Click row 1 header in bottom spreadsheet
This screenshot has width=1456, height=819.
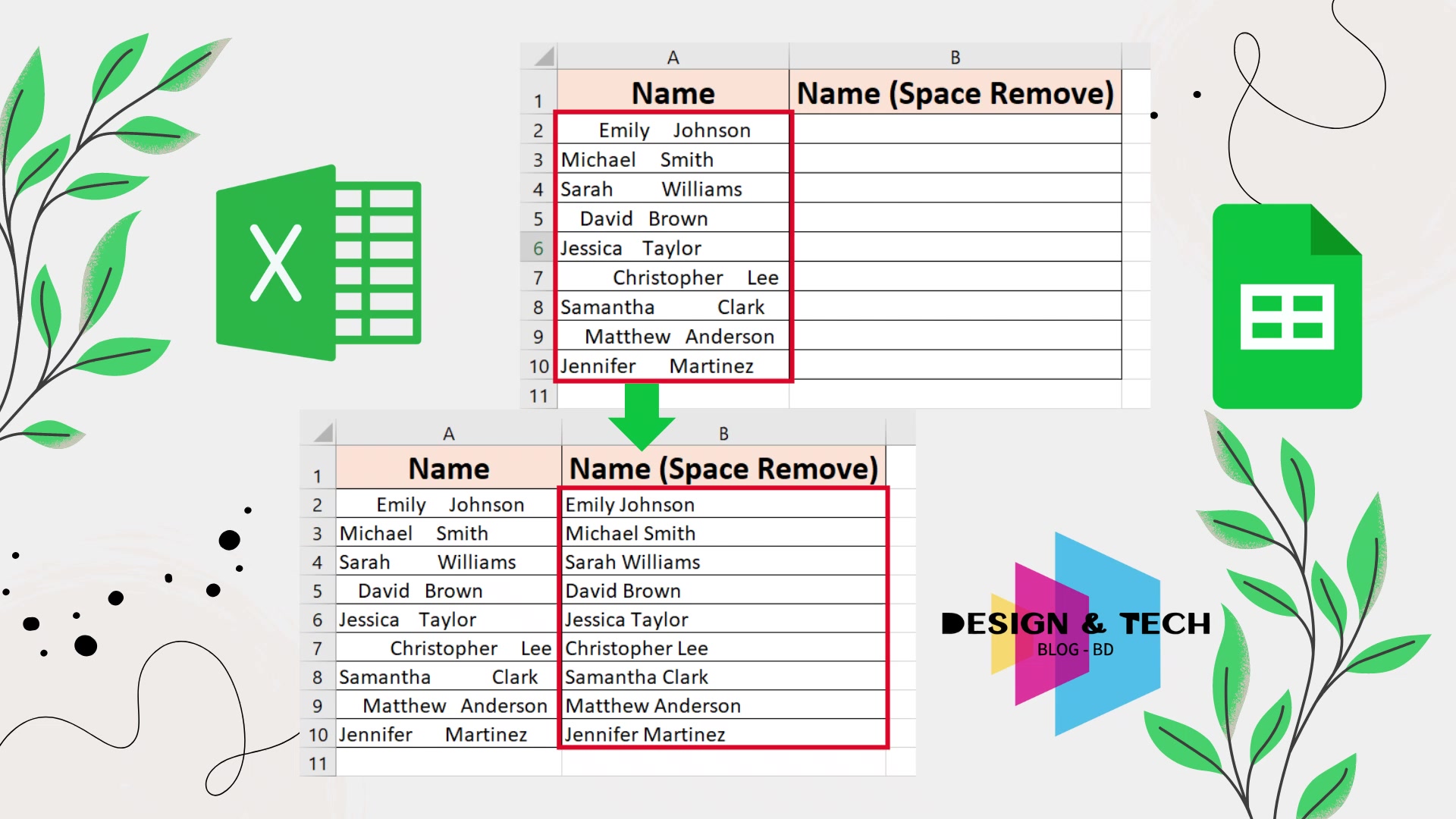(x=318, y=468)
